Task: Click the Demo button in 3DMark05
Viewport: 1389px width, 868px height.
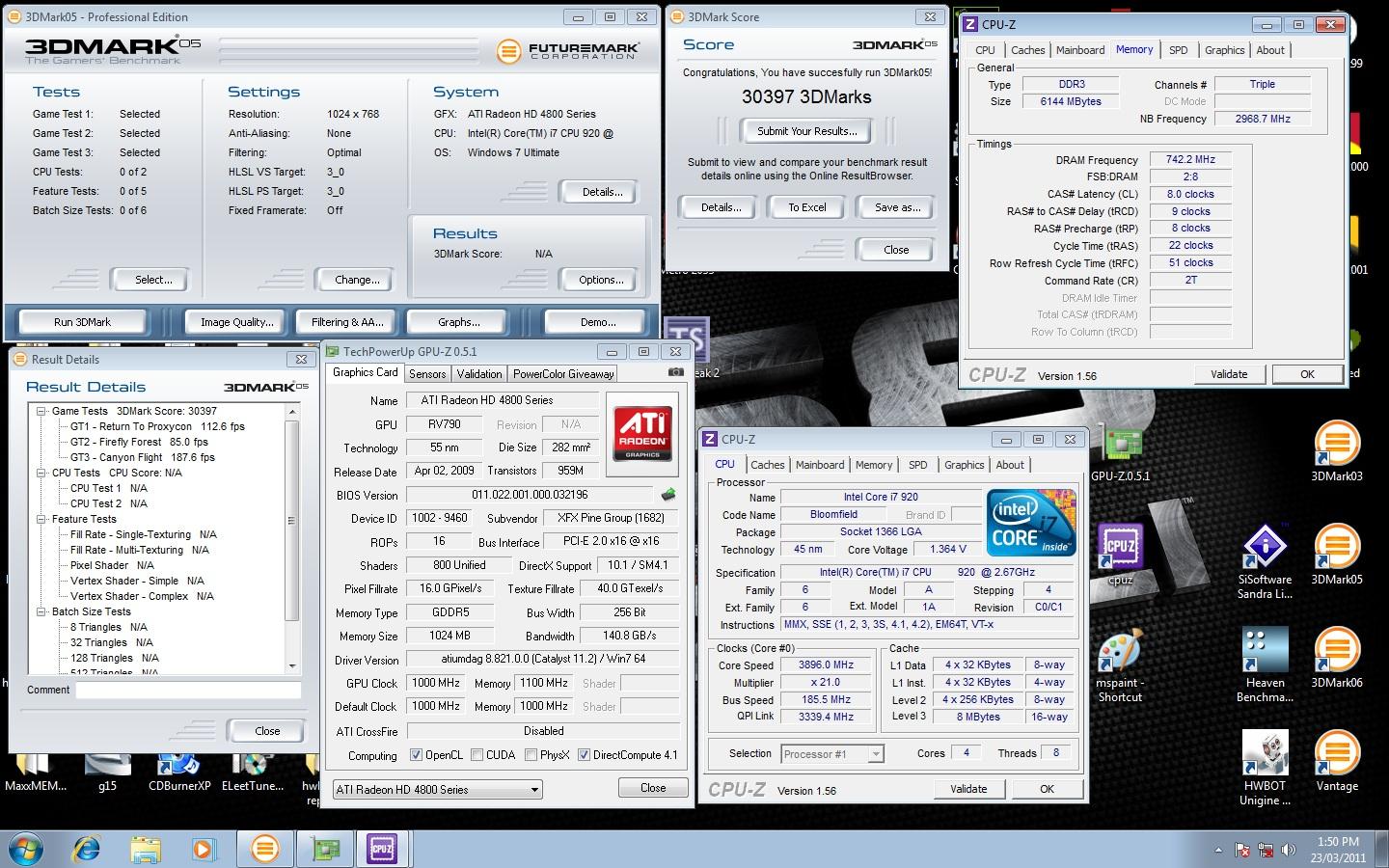Action: click(597, 322)
